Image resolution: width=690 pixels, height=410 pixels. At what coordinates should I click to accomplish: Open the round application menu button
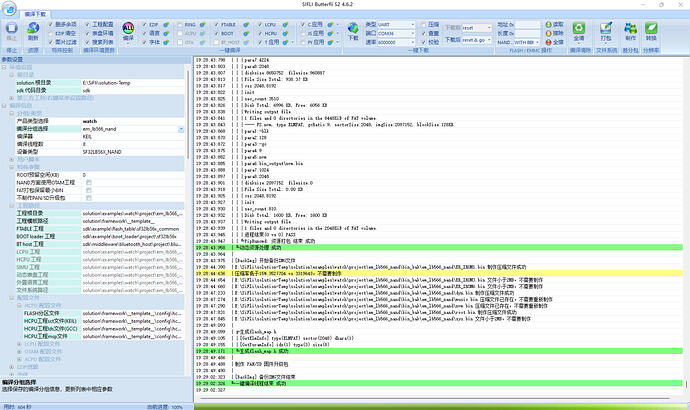(9, 8)
